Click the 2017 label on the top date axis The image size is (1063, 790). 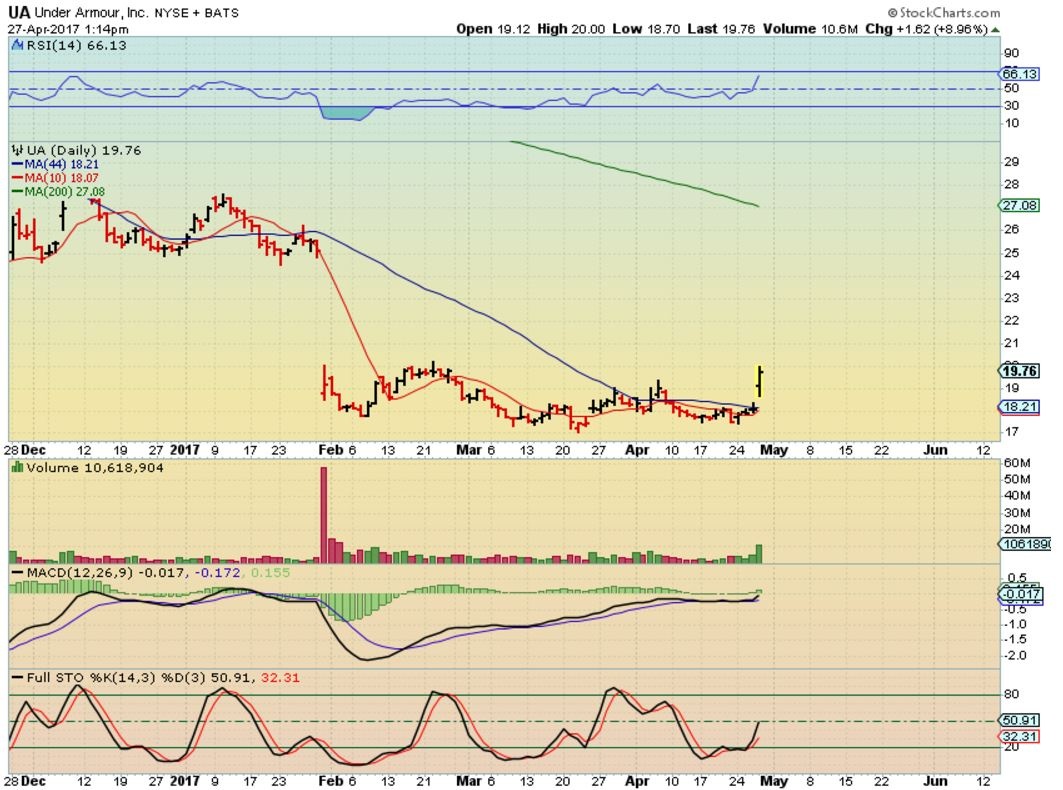185,450
